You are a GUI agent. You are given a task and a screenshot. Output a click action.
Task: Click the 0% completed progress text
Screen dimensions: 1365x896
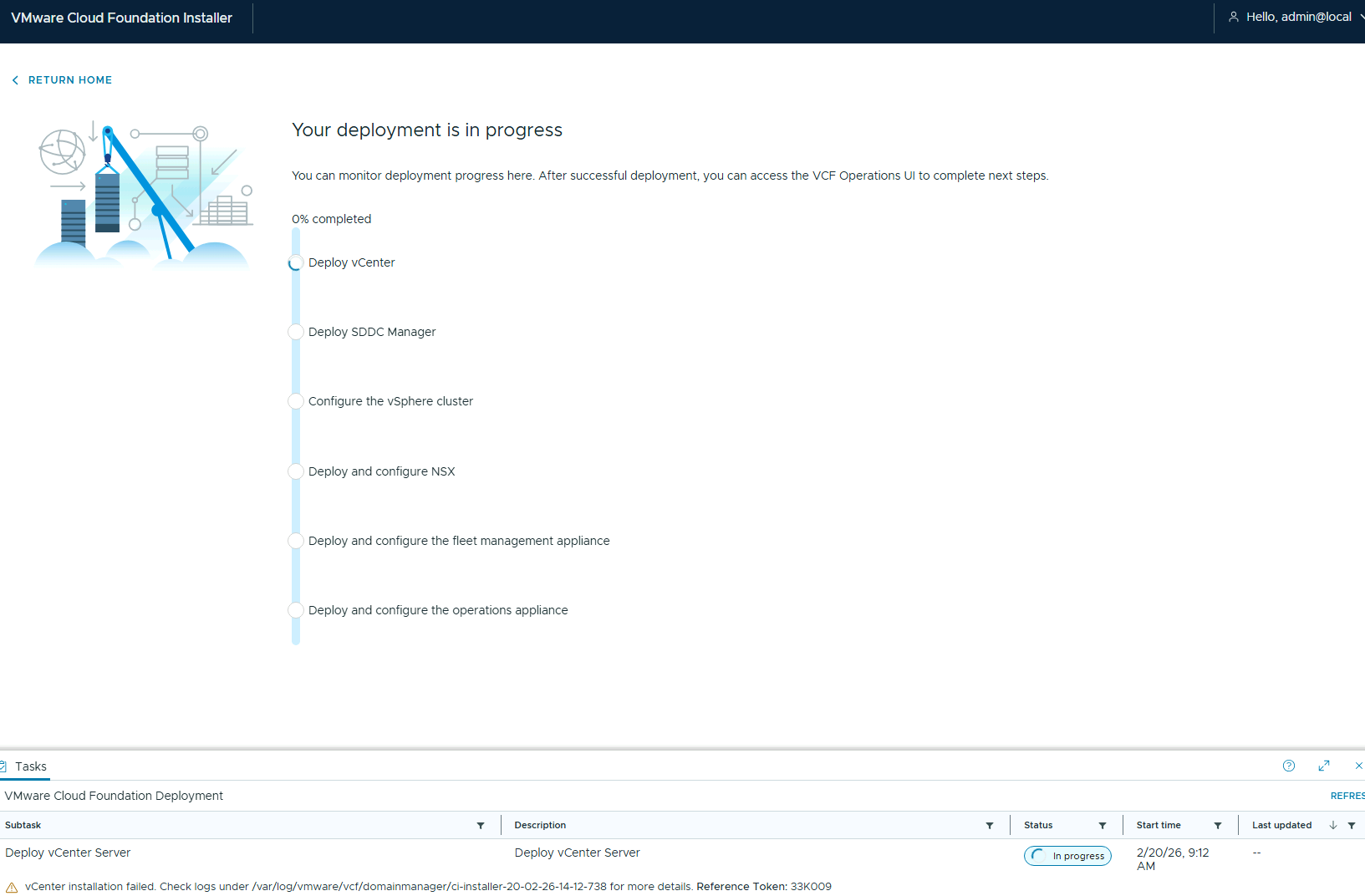(331, 219)
